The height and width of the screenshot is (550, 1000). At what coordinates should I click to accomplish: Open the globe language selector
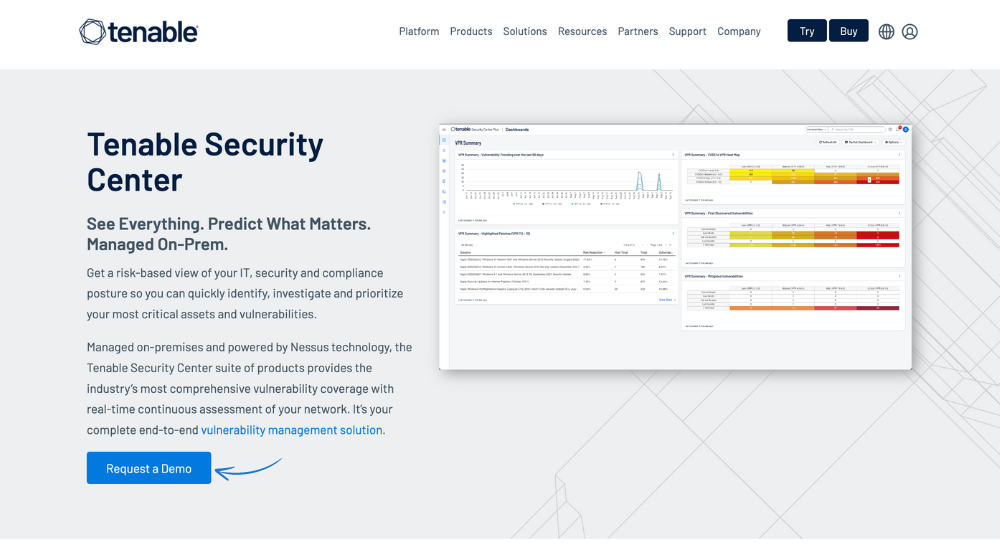(x=886, y=31)
